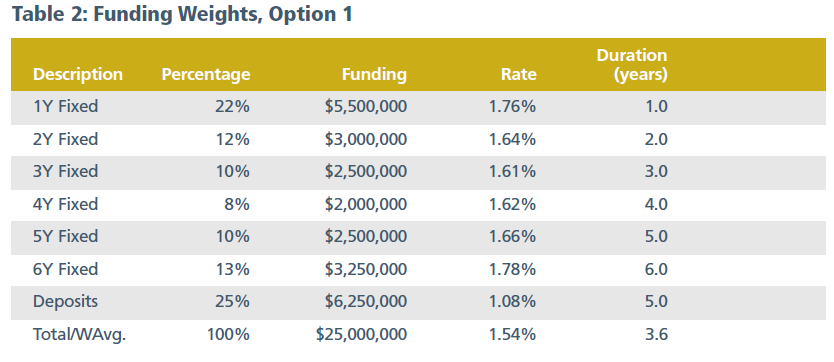Select the 1.08% deposits rate cell

pyautogui.click(x=512, y=302)
